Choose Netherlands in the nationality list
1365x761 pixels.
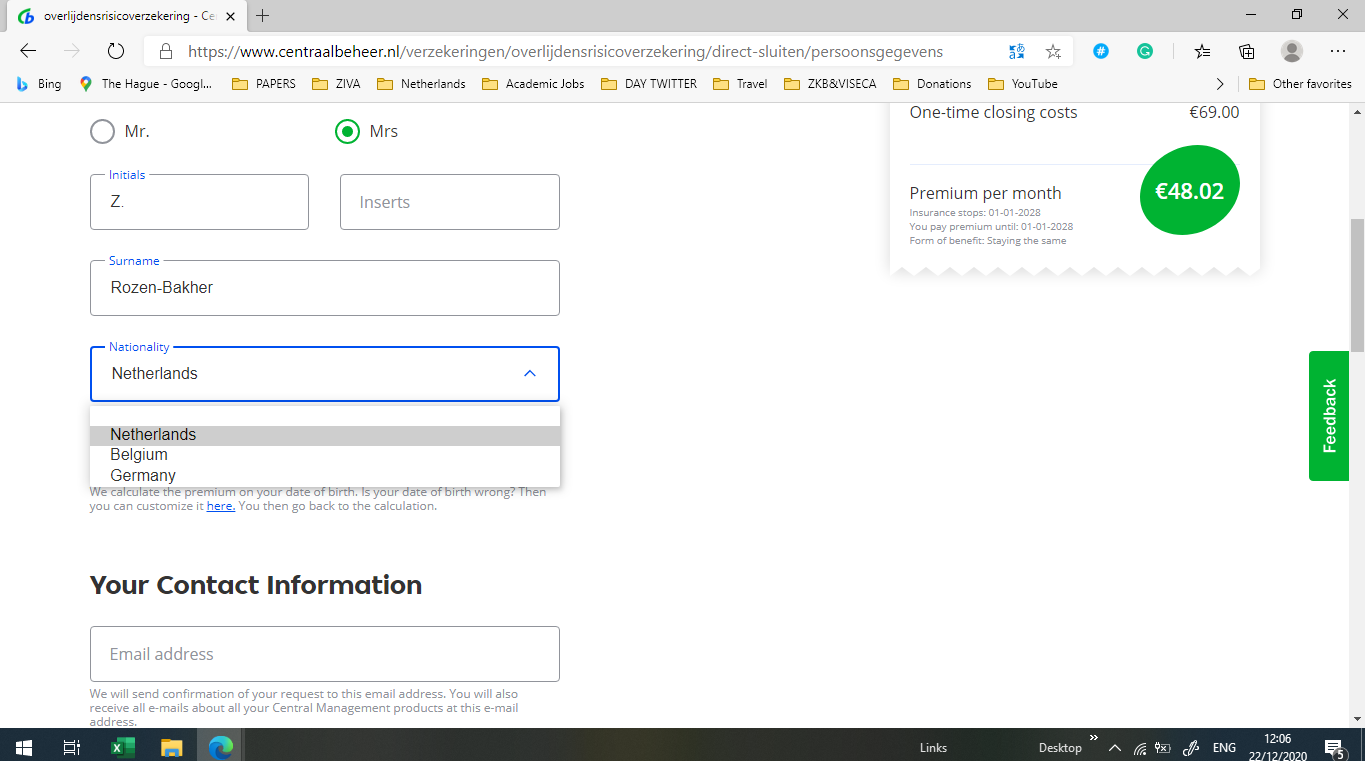click(325, 435)
